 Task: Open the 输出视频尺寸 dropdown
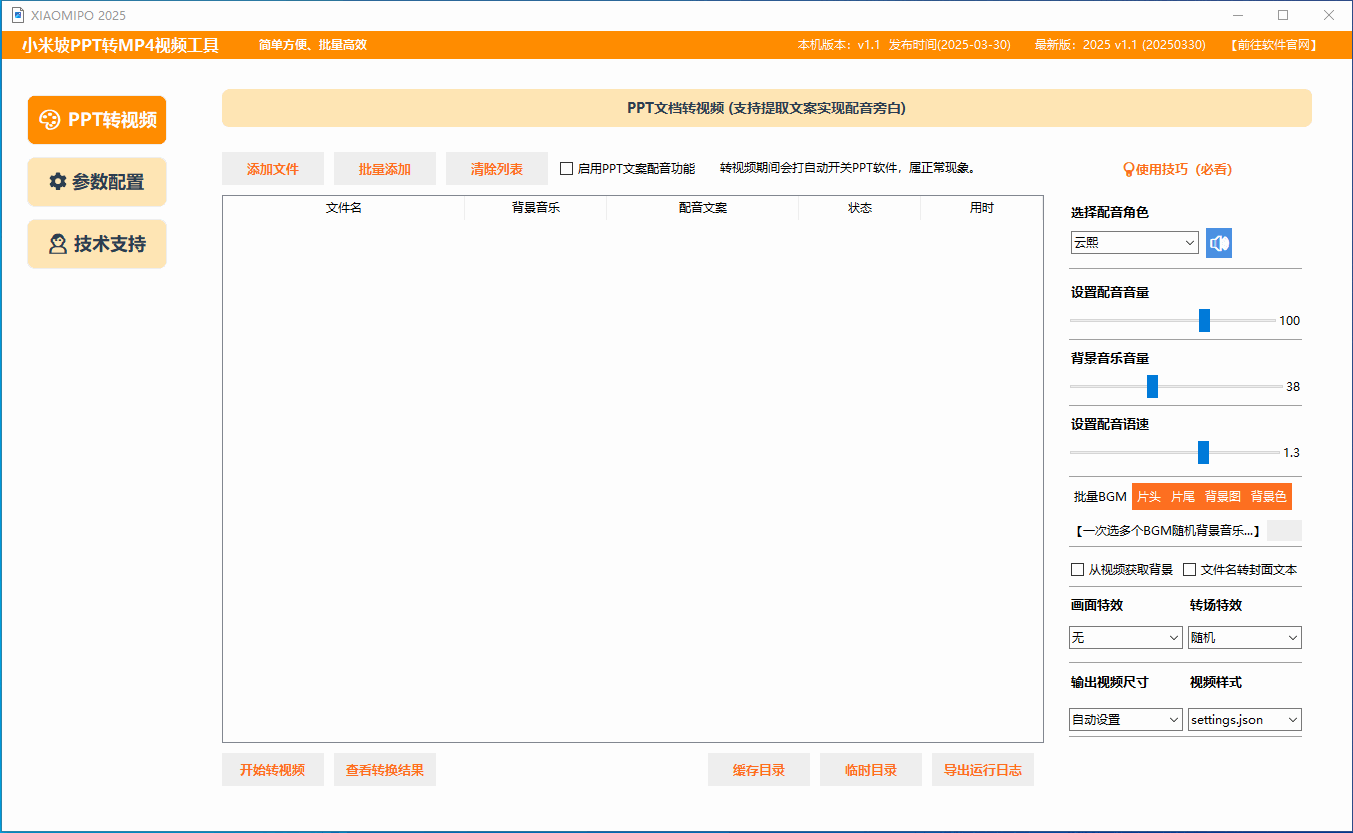point(1126,719)
